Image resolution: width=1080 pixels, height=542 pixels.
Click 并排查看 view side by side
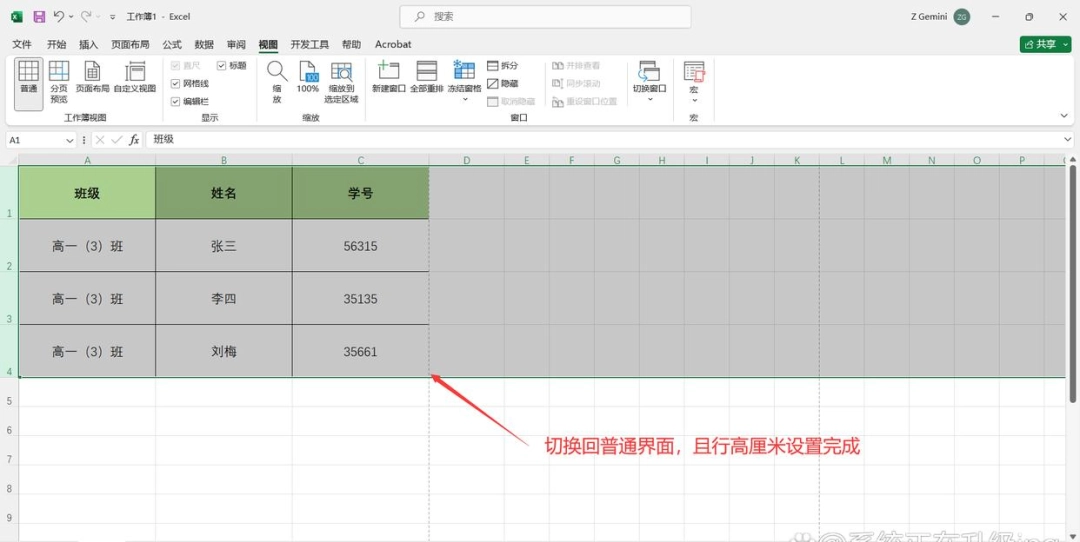pyautogui.click(x=576, y=65)
